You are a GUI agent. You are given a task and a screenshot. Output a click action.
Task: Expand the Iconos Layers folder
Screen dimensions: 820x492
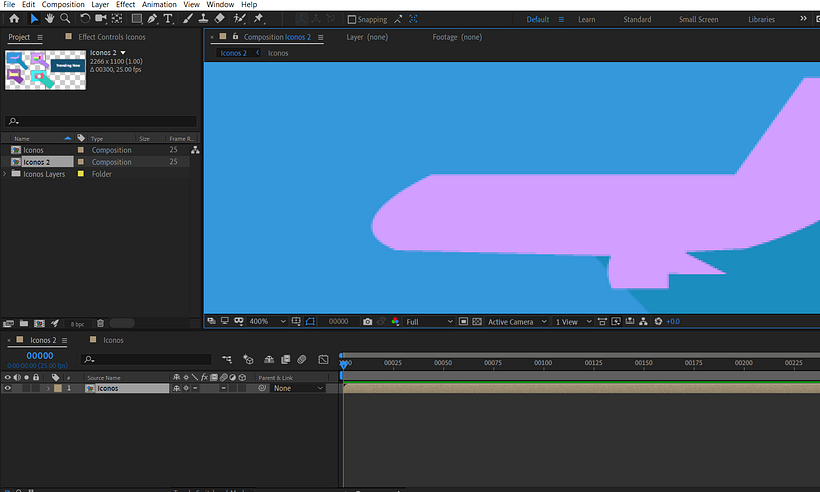pyautogui.click(x=6, y=174)
